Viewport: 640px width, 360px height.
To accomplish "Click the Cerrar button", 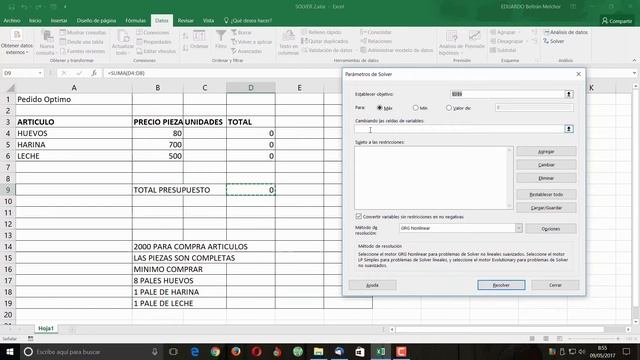I will tap(555, 285).
